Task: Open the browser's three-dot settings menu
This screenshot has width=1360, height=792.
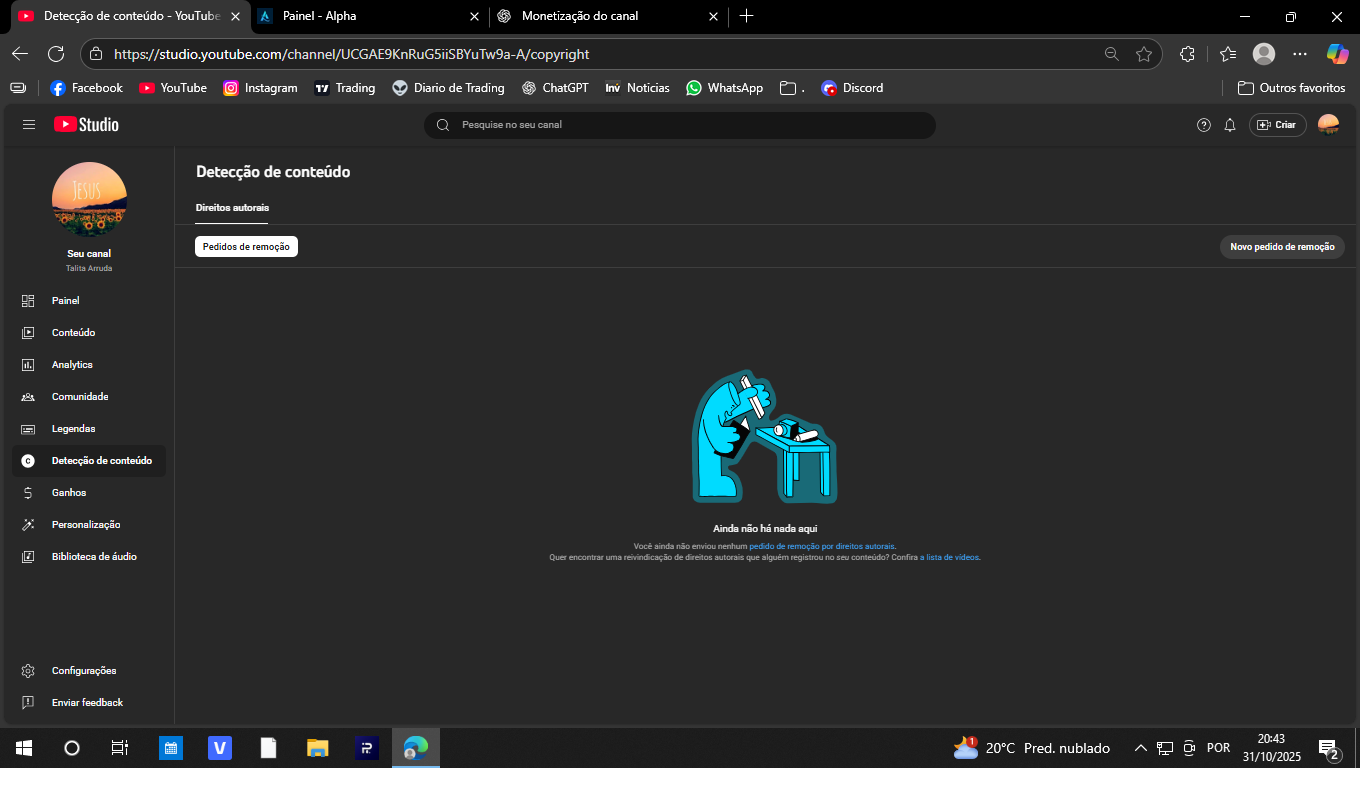Action: point(1299,54)
